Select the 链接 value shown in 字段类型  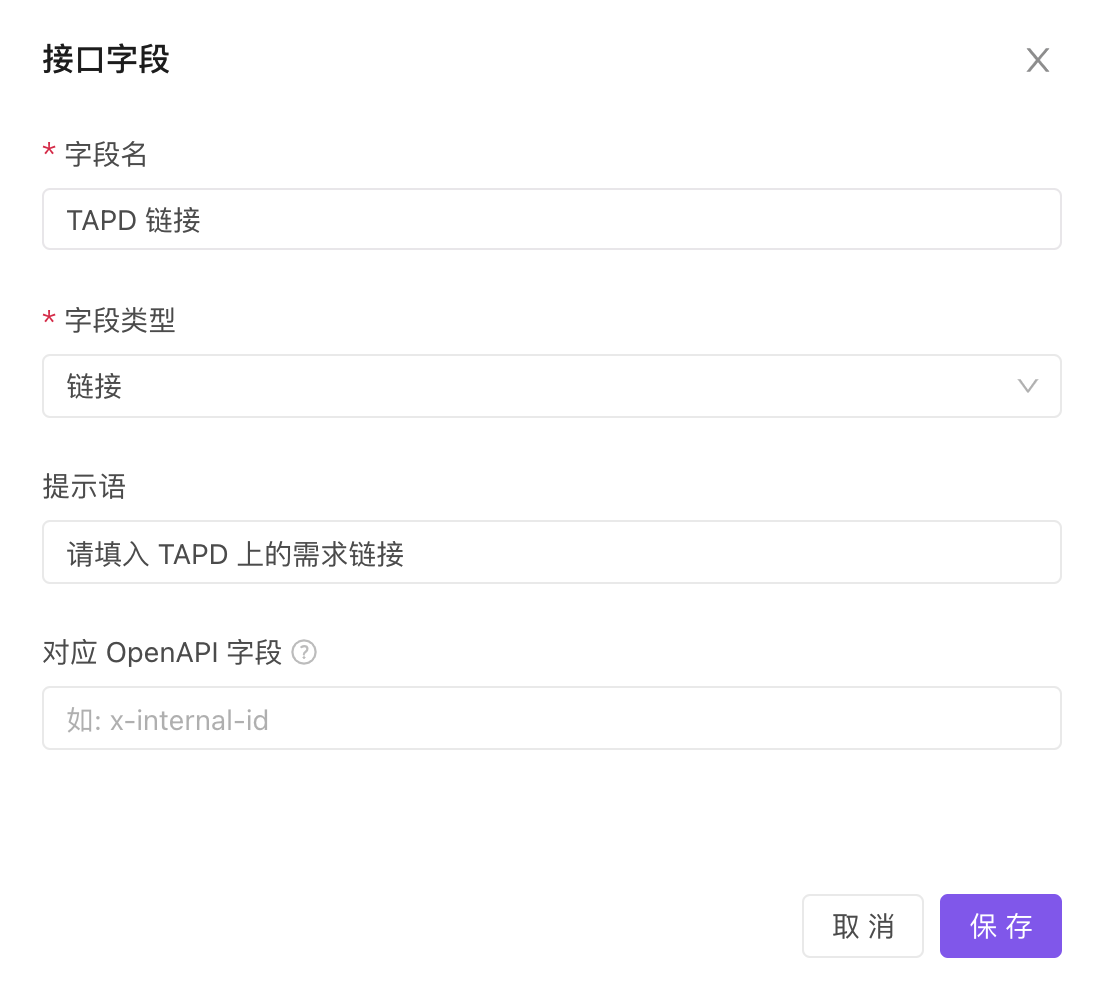95,386
